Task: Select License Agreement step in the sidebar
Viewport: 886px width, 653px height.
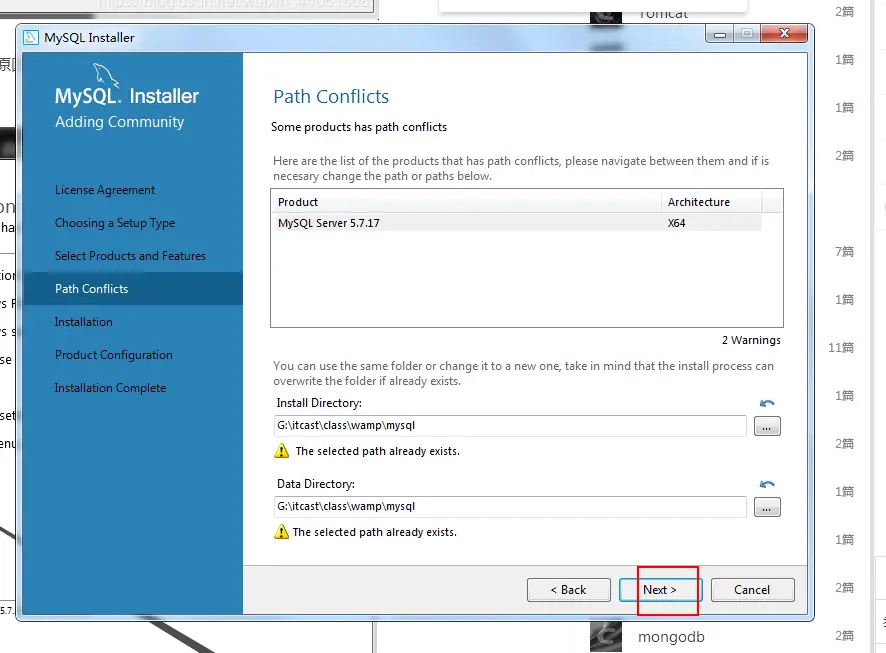Action: tap(105, 190)
